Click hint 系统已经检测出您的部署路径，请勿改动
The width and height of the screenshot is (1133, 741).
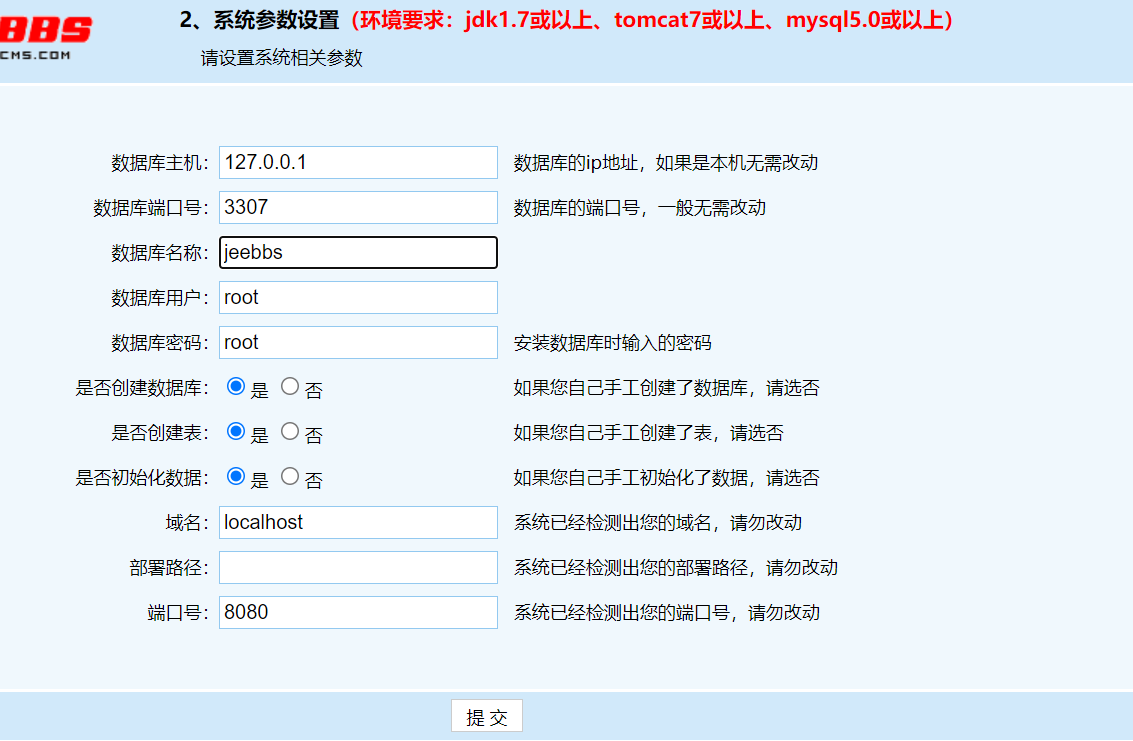click(x=676, y=567)
